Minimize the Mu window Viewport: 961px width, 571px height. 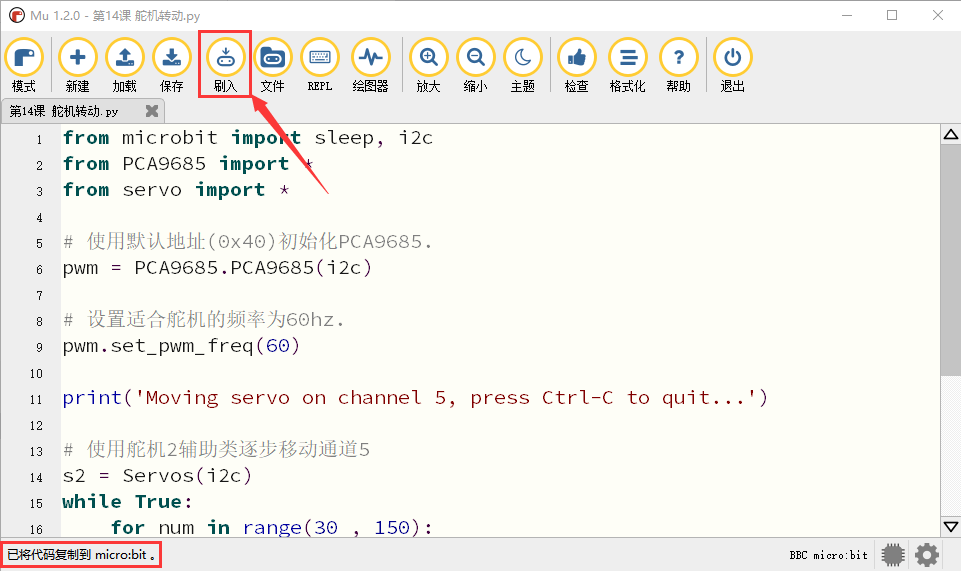point(847,15)
